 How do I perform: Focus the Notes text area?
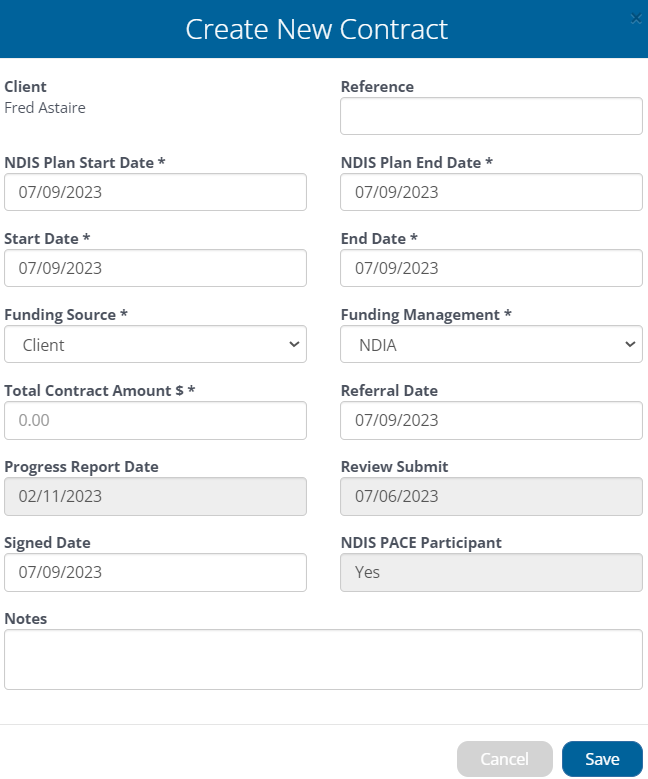pyautogui.click(x=324, y=660)
